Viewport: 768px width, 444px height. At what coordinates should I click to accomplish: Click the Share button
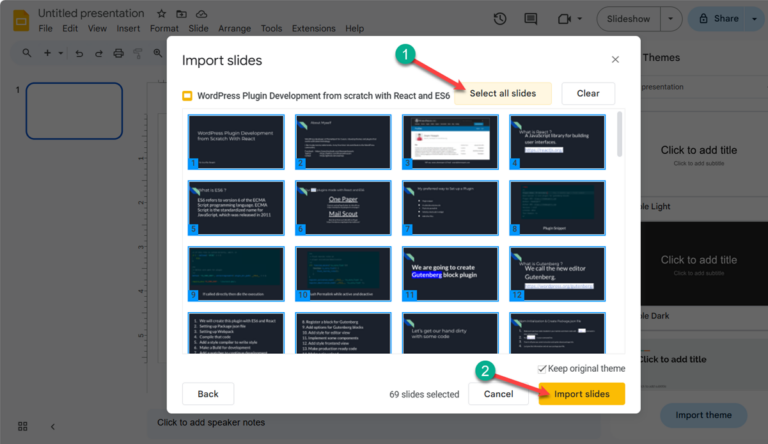click(x=719, y=19)
